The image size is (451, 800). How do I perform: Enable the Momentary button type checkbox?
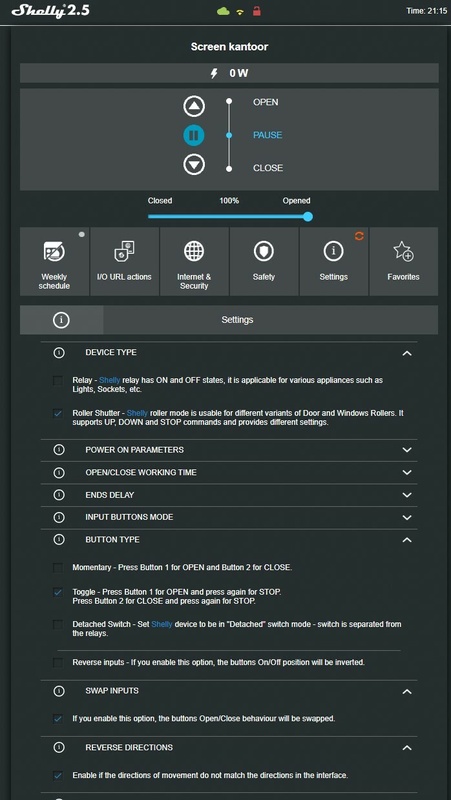58,567
